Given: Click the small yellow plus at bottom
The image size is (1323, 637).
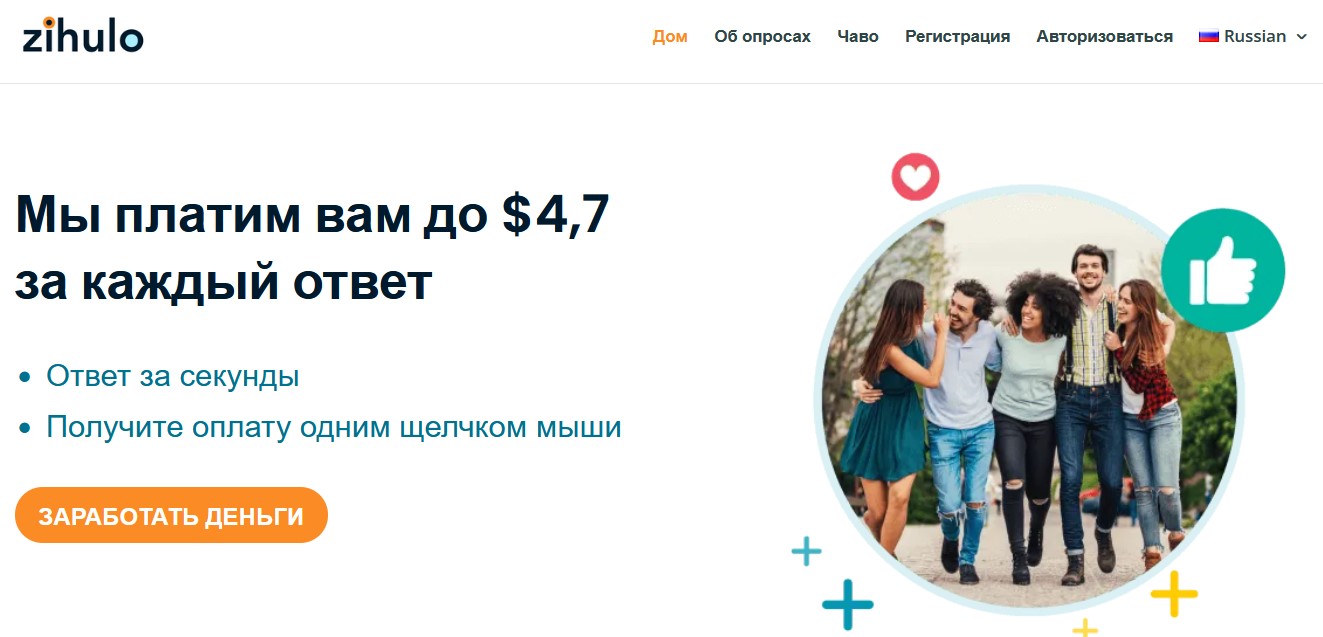Looking at the screenshot, I should coord(1085,628).
